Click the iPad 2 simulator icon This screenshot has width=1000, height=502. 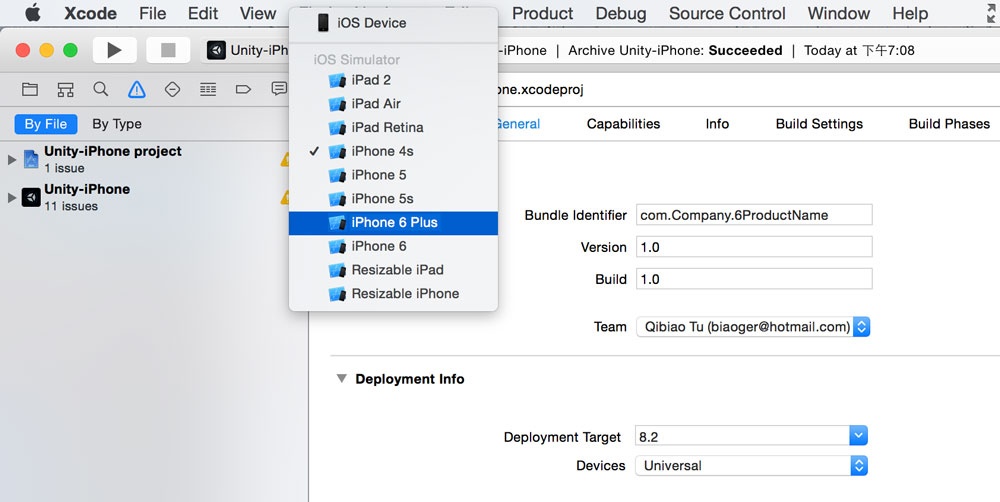(337, 80)
